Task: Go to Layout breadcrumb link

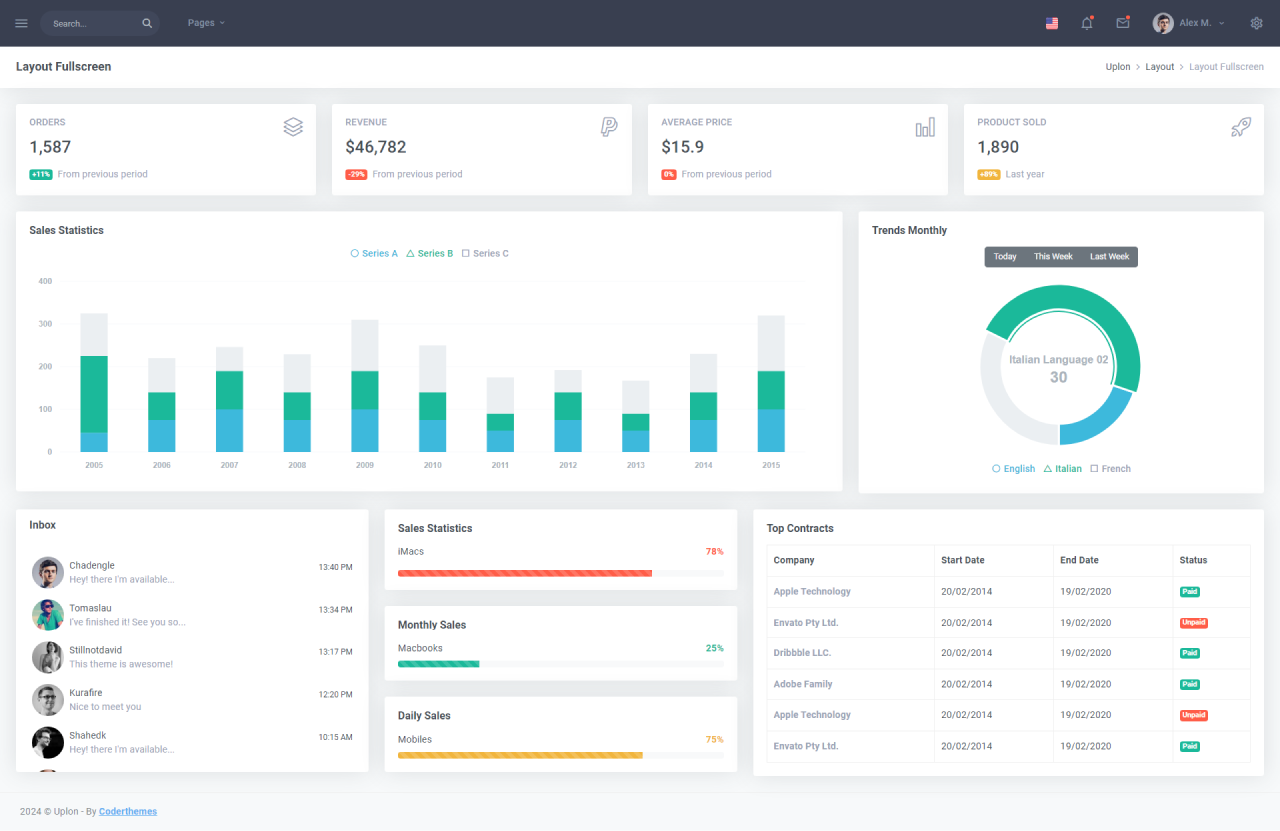Action: [1160, 67]
